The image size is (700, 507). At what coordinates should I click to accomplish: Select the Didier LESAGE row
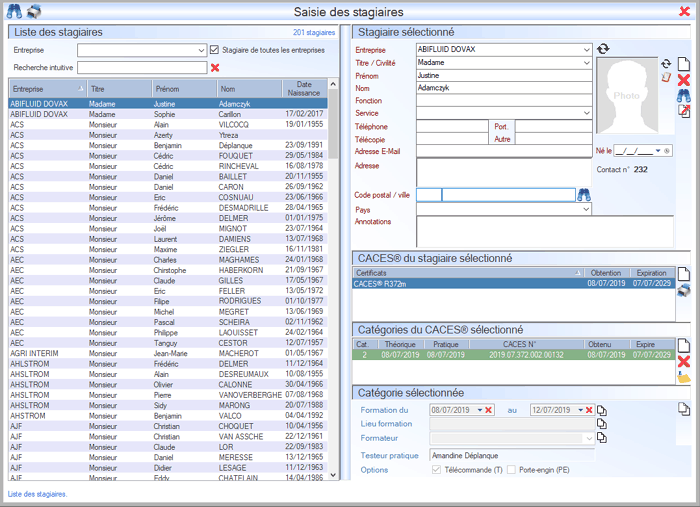pos(168,468)
